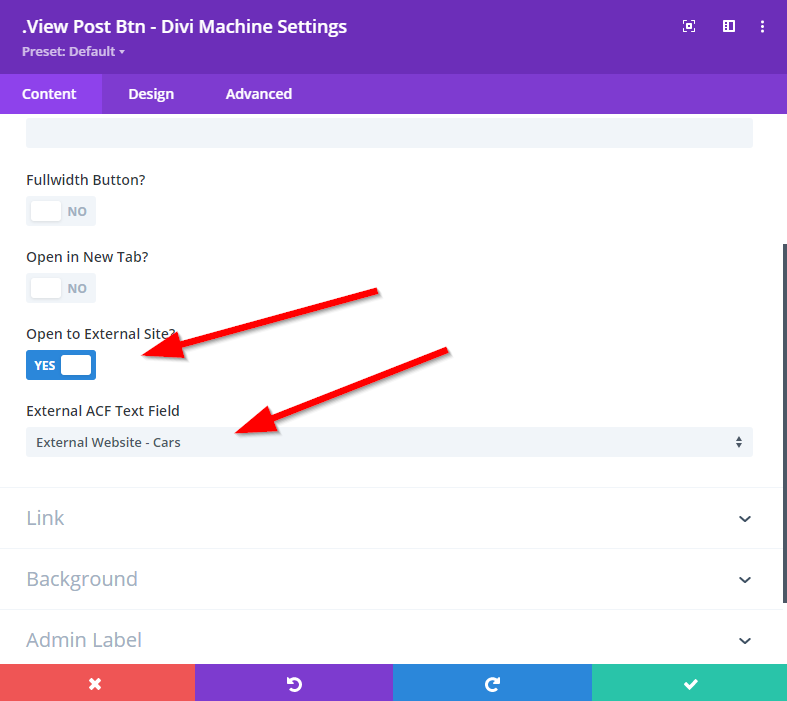Select the Content tab

pyautogui.click(x=49, y=94)
